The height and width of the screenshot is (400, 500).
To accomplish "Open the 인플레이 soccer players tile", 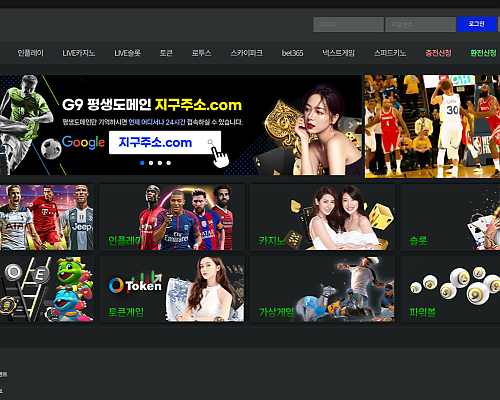I will click(172, 217).
